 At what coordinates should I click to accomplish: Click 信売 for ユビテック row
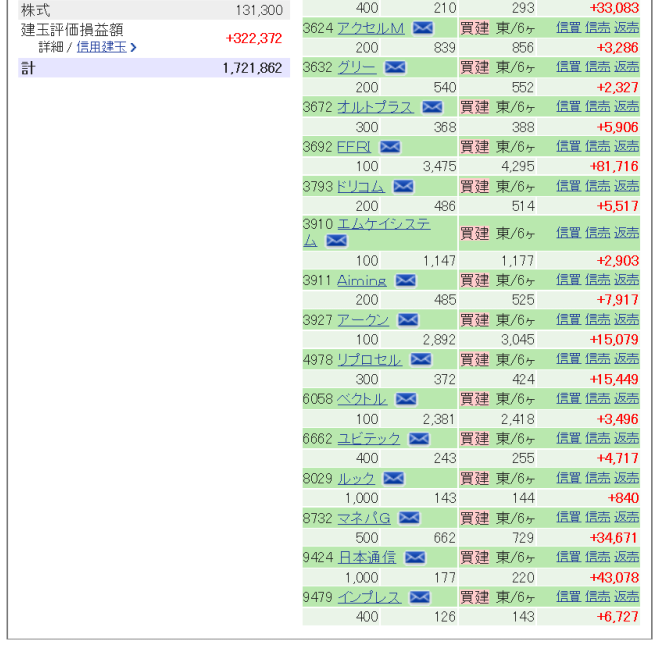(x=597, y=438)
